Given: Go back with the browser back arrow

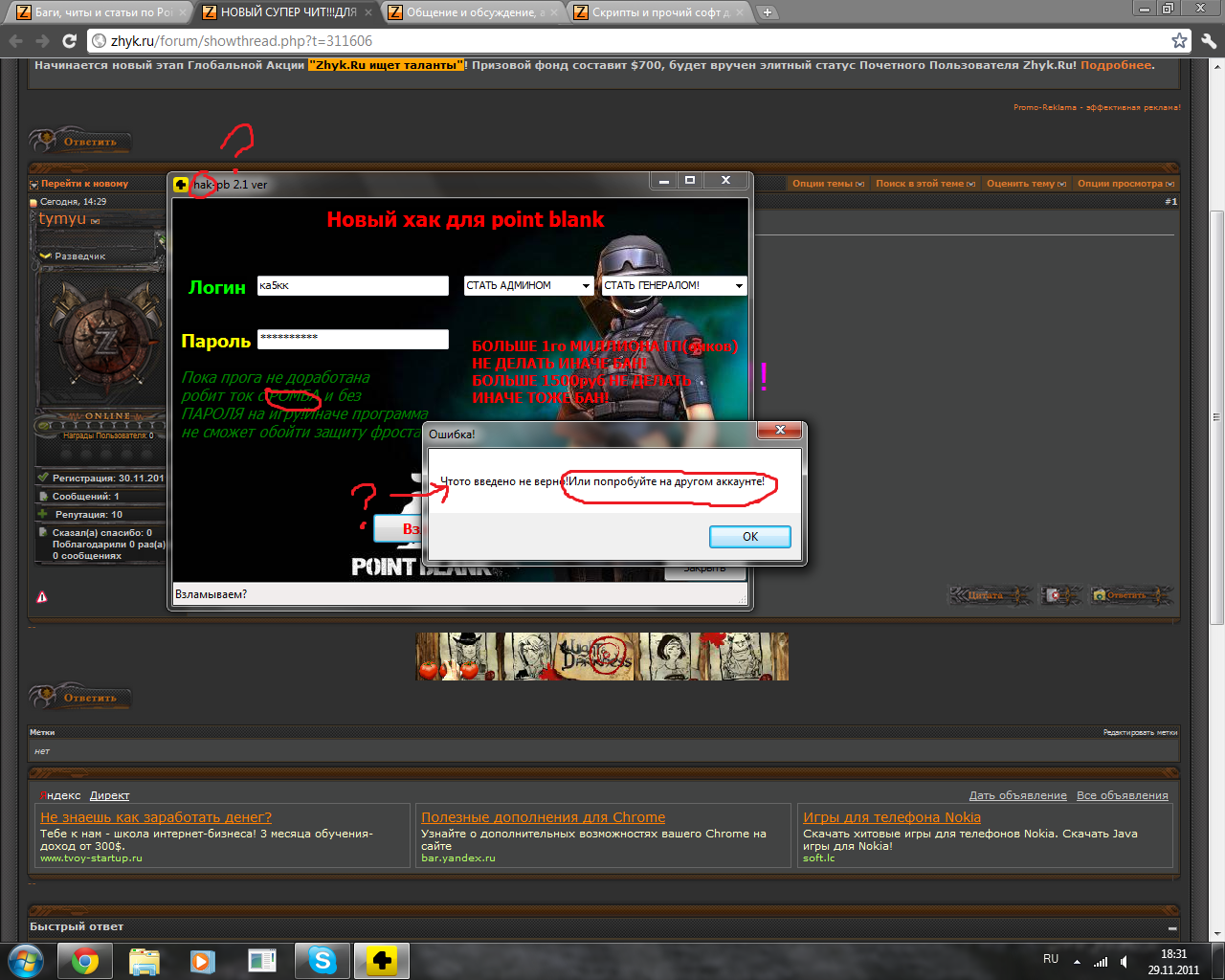Looking at the screenshot, I should [15, 41].
